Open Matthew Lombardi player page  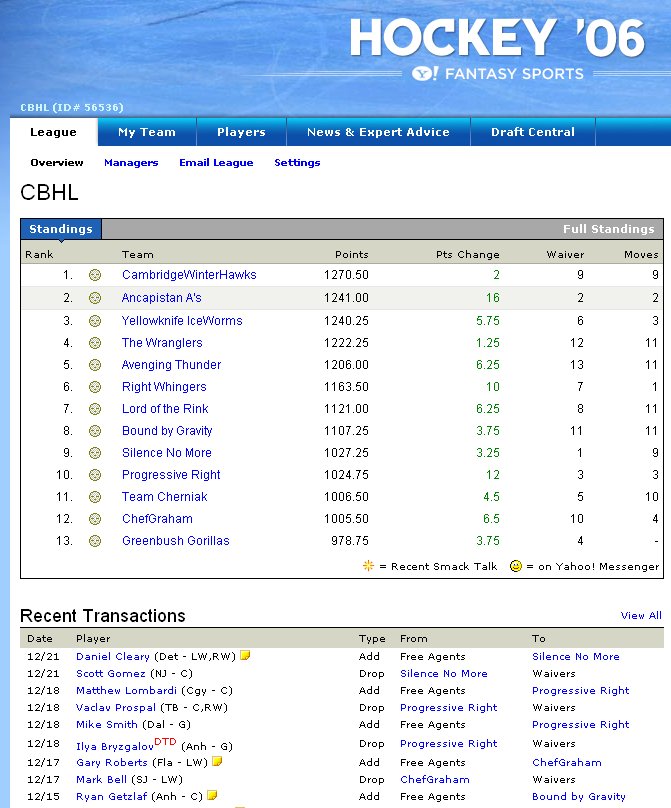tap(126, 691)
